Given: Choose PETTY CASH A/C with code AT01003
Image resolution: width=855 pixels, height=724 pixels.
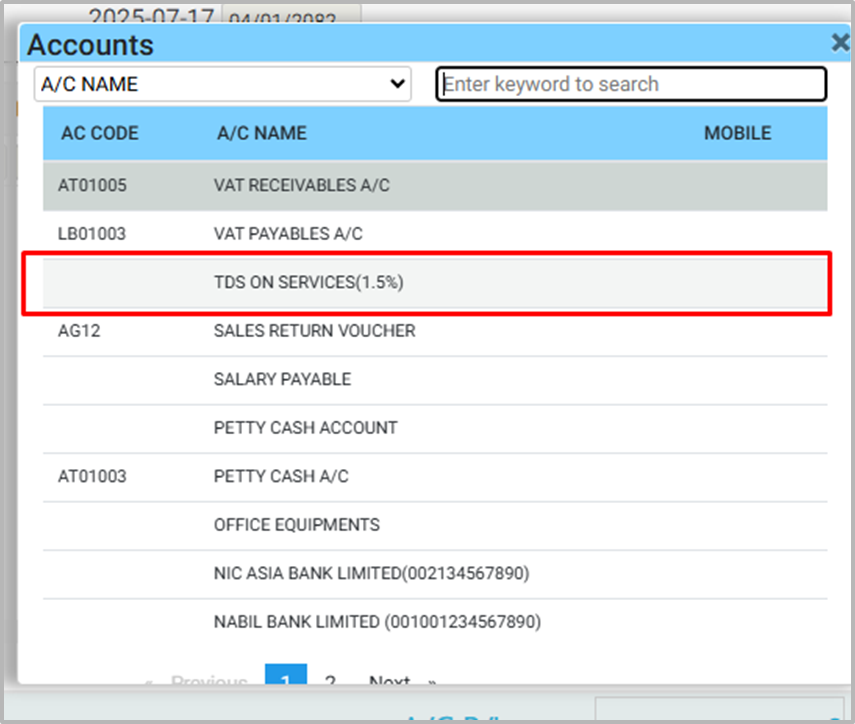Looking at the screenshot, I should 281,477.
